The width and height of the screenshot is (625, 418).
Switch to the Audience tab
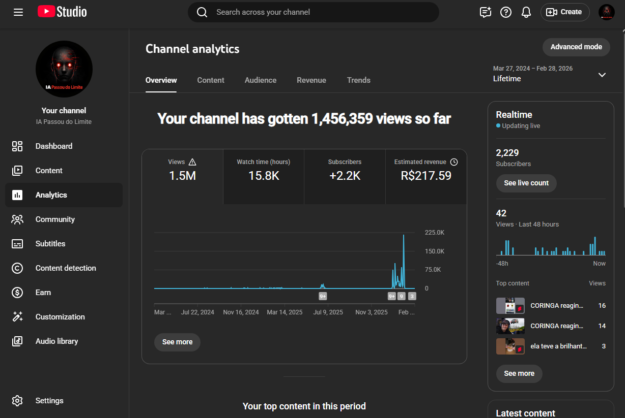tap(260, 80)
